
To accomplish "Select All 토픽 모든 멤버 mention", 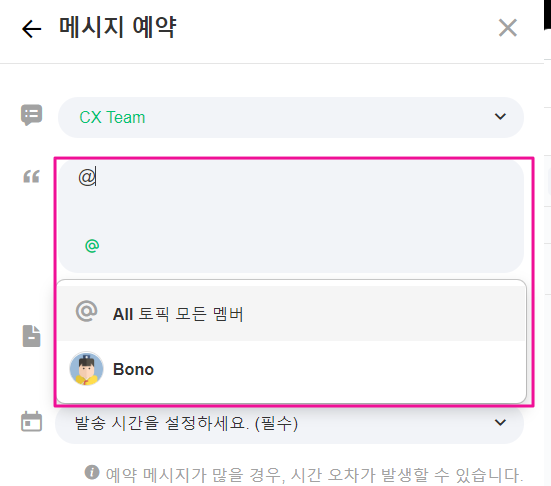I will coord(291,313).
